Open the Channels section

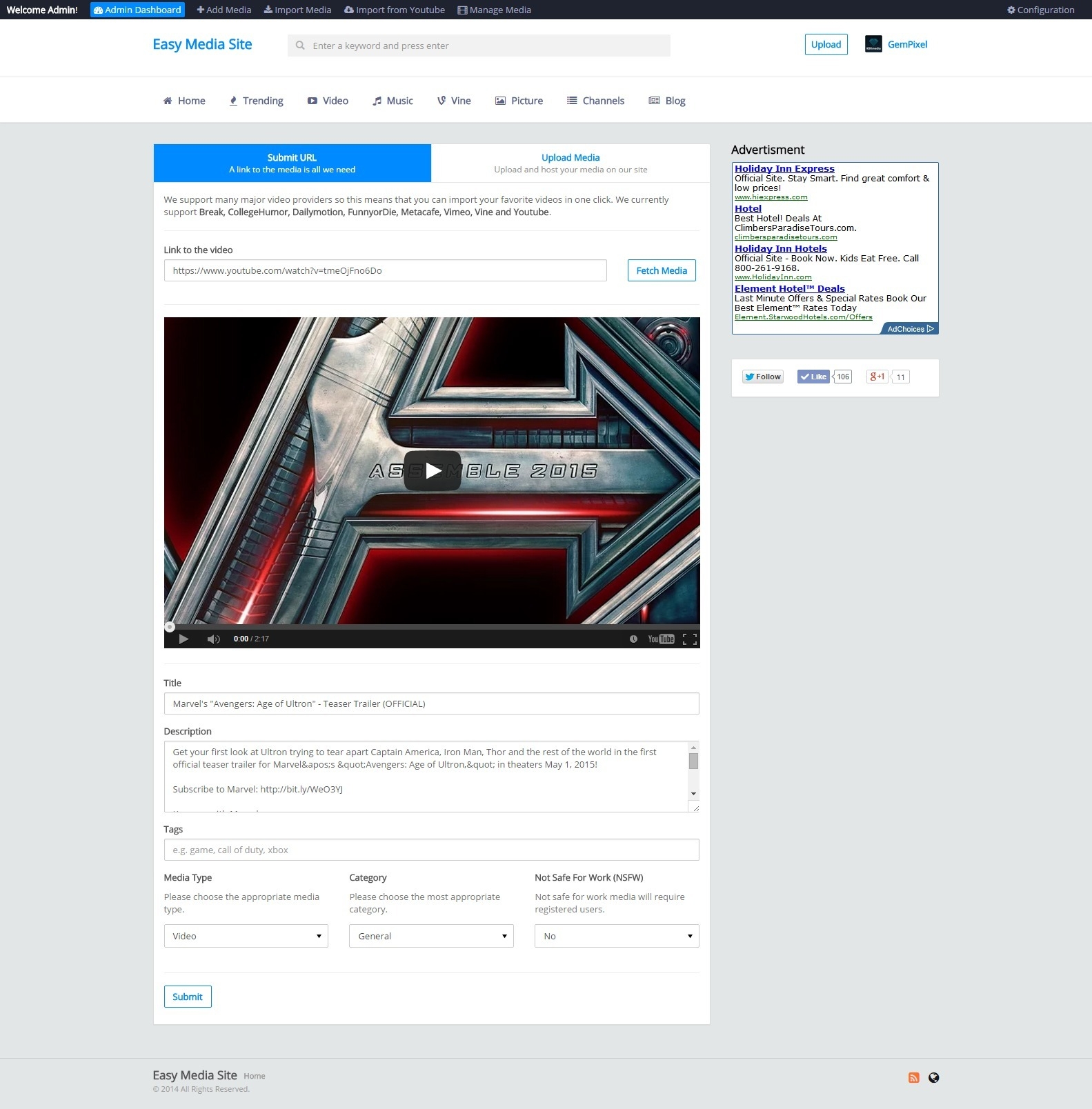coord(595,101)
